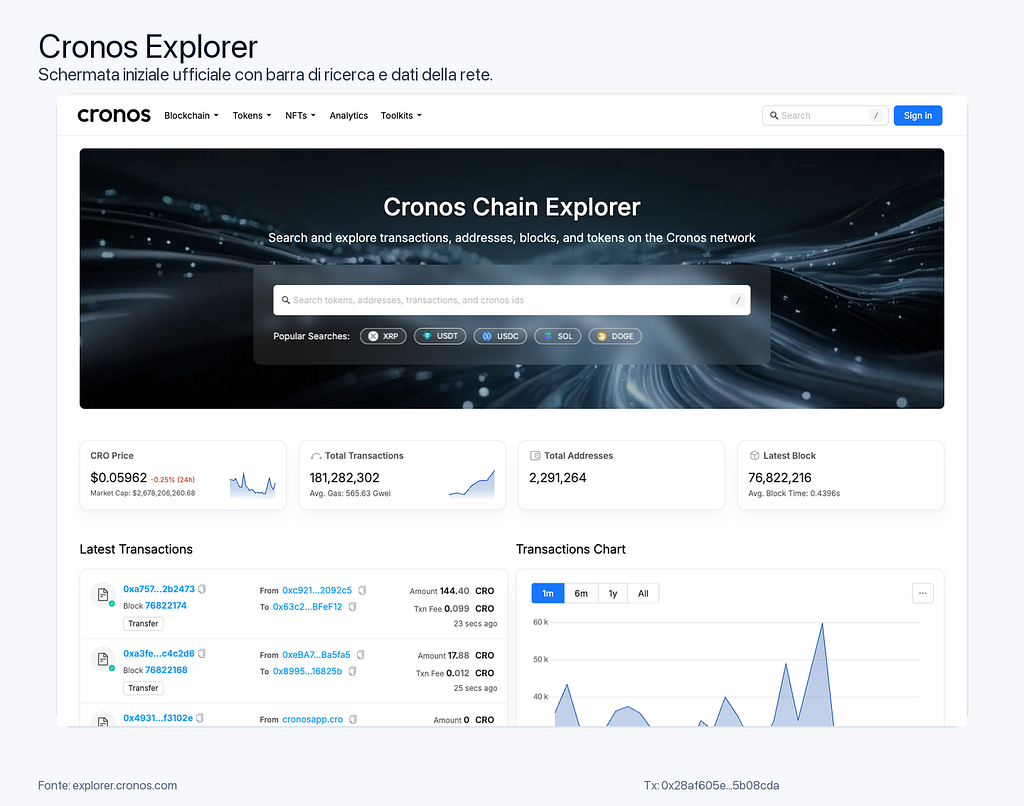Open the Blockchain dropdown menu
Image resolution: width=1024 pixels, height=806 pixels.
pyautogui.click(x=191, y=116)
